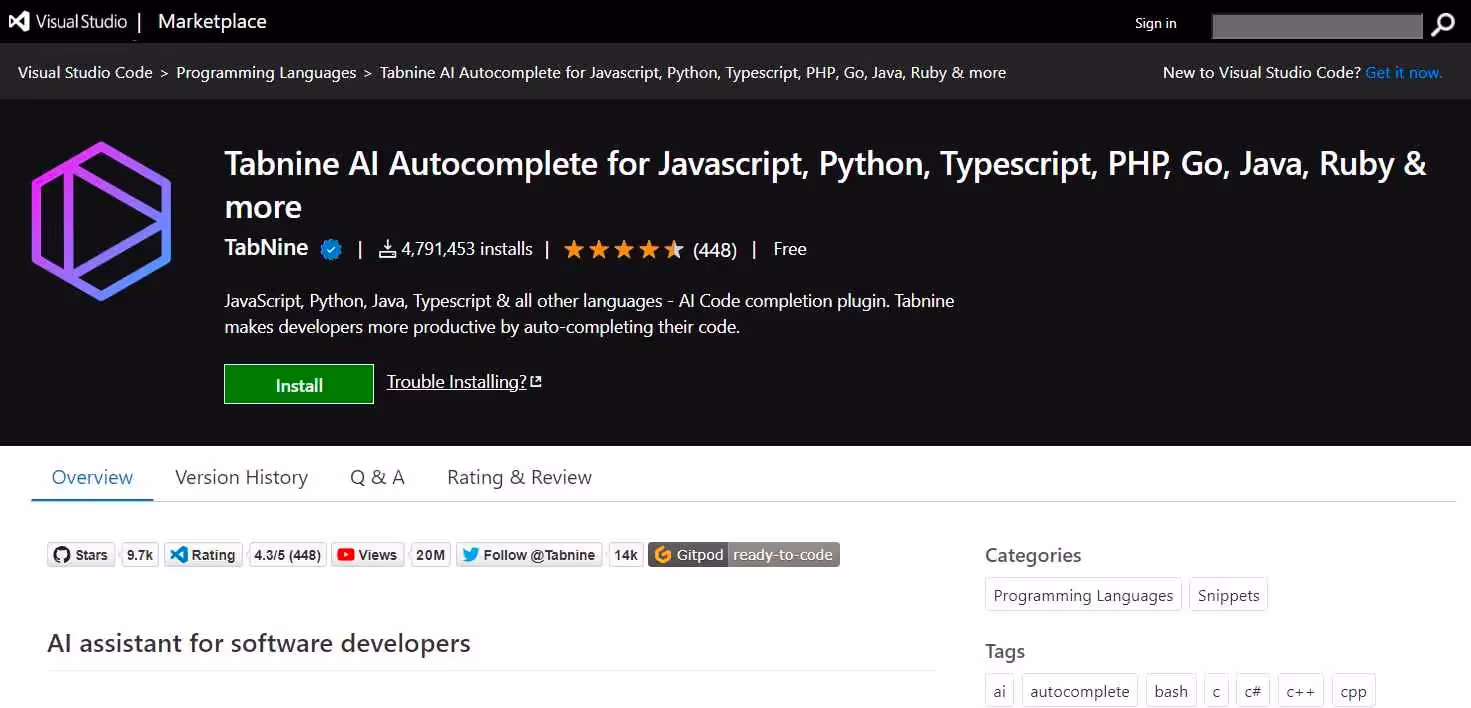Click the Marketplace header link

pyautogui.click(x=212, y=21)
